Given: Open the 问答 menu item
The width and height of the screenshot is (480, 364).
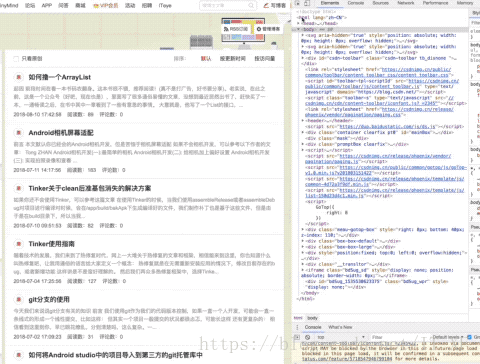Looking at the screenshot, I should point(63,5).
